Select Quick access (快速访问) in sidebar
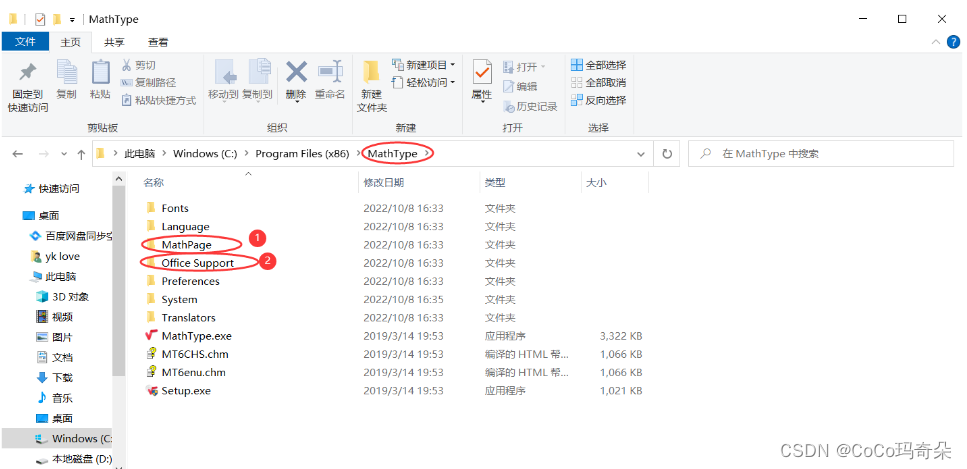 52,188
